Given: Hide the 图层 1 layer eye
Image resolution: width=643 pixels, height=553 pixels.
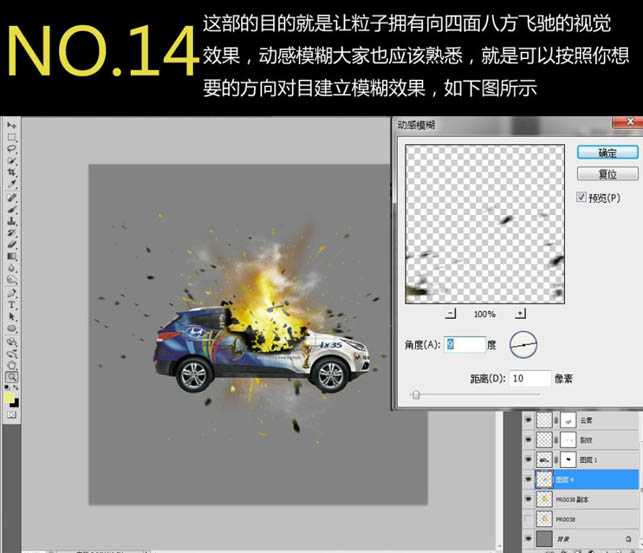Looking at the screenshot, I should [528, 460].
